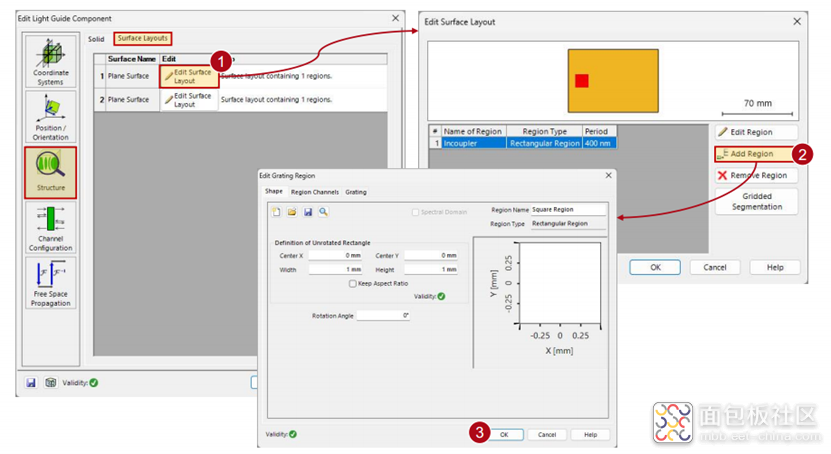
Task: Click the 400 nm period cell
Action: 599,143
